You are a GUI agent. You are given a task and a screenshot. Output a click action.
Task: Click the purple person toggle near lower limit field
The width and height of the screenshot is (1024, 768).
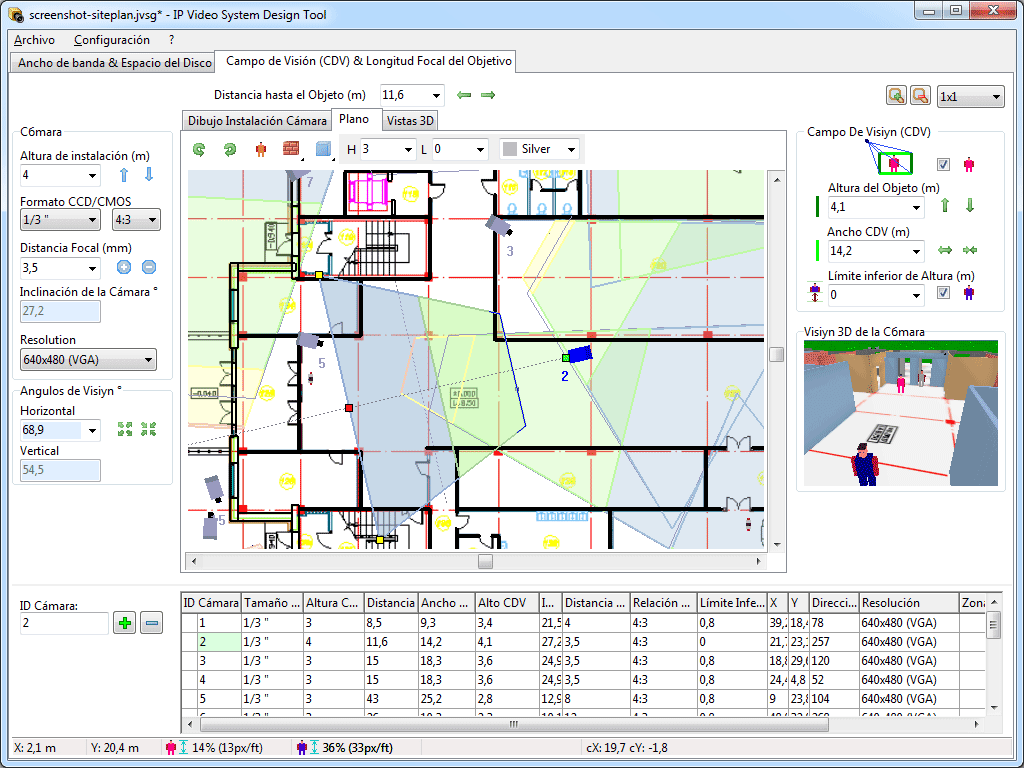967,292
